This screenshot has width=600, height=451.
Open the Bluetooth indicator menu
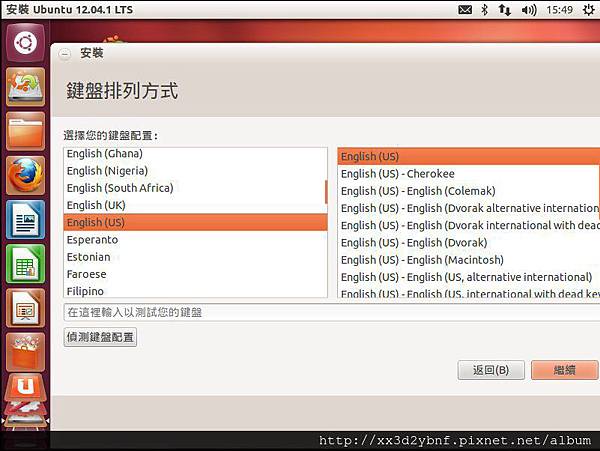pyautogui.click(x=484, y=10)
